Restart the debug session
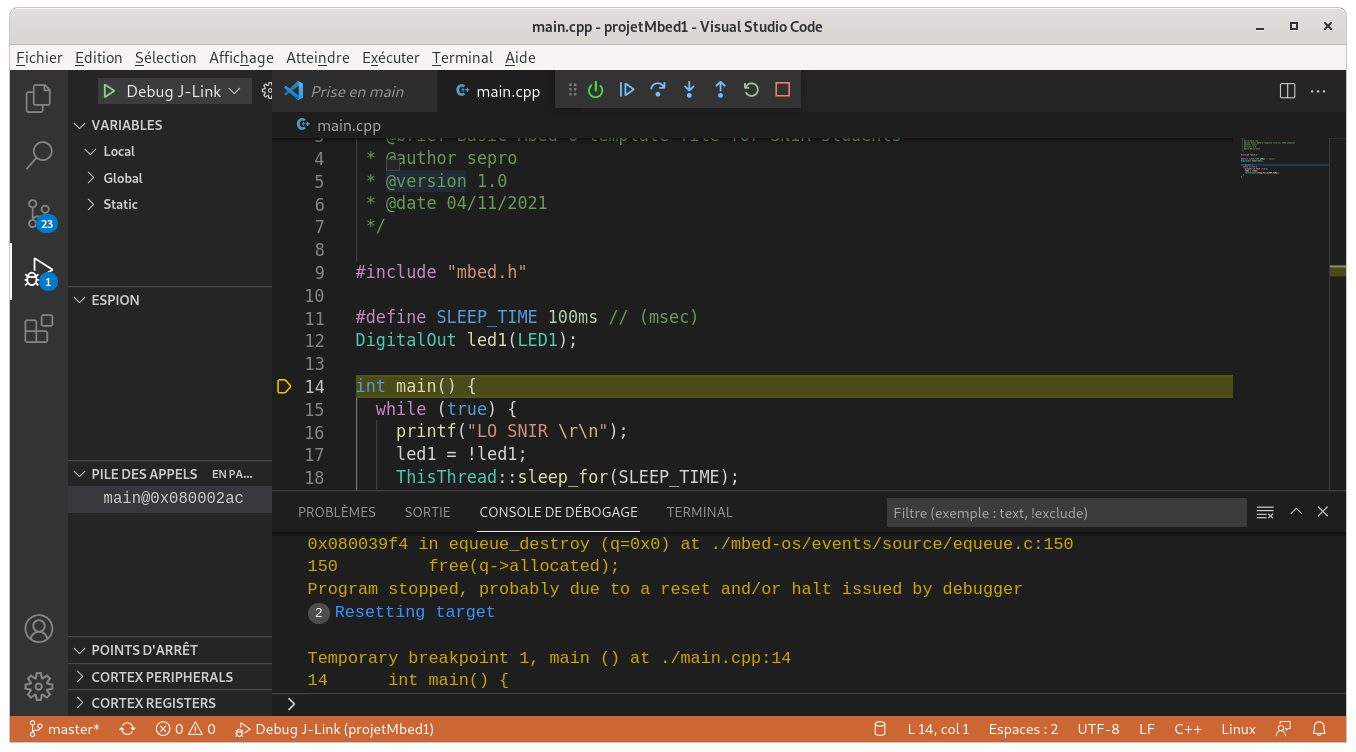 751,90
